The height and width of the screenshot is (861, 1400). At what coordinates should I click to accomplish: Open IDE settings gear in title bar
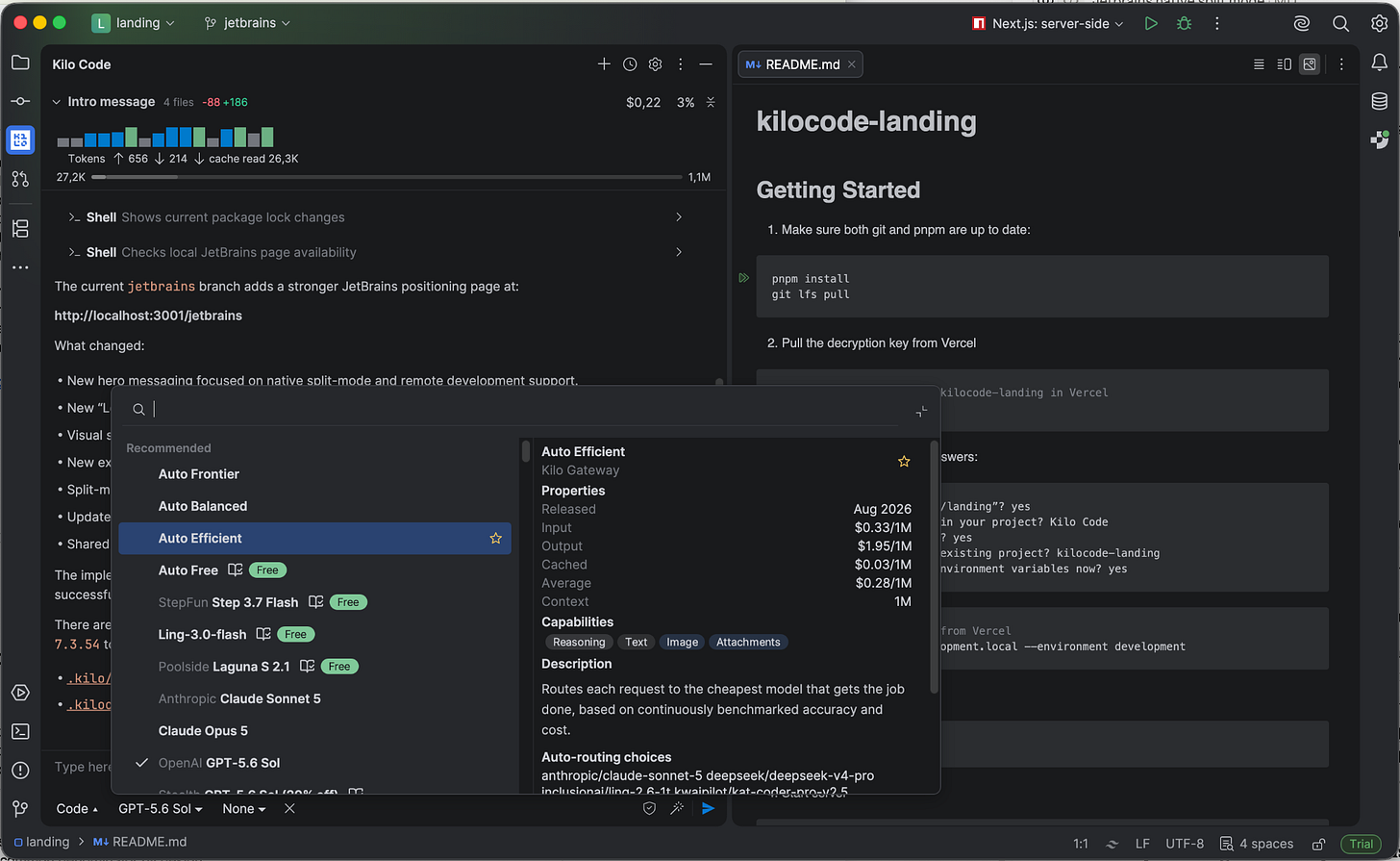click(x=1379, y=23)
